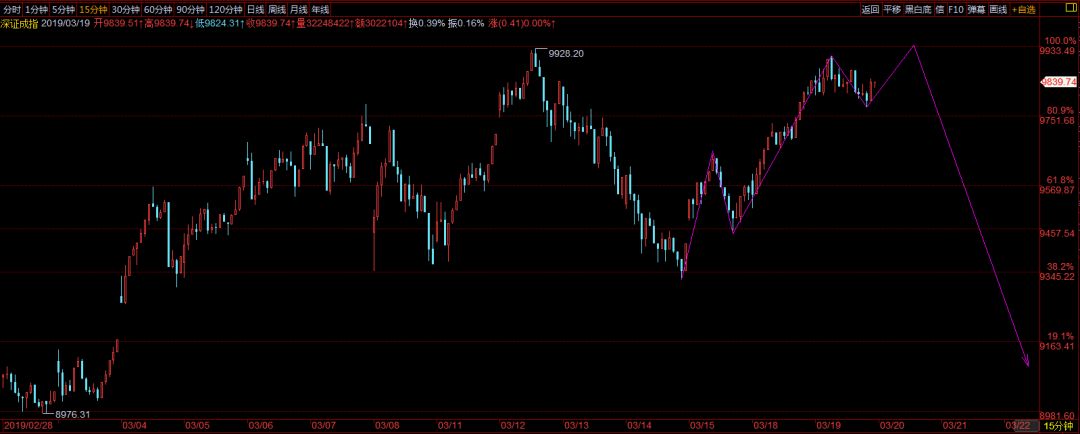The width and height of the screenshot is (1080, 434).
Task: Toggle the 黑白底 background color button
Action: pyautogui.click(x=917, y=10)
